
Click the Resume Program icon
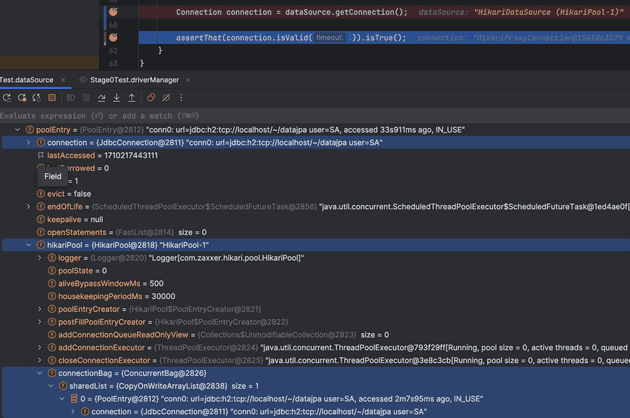(x=71, y=98)
